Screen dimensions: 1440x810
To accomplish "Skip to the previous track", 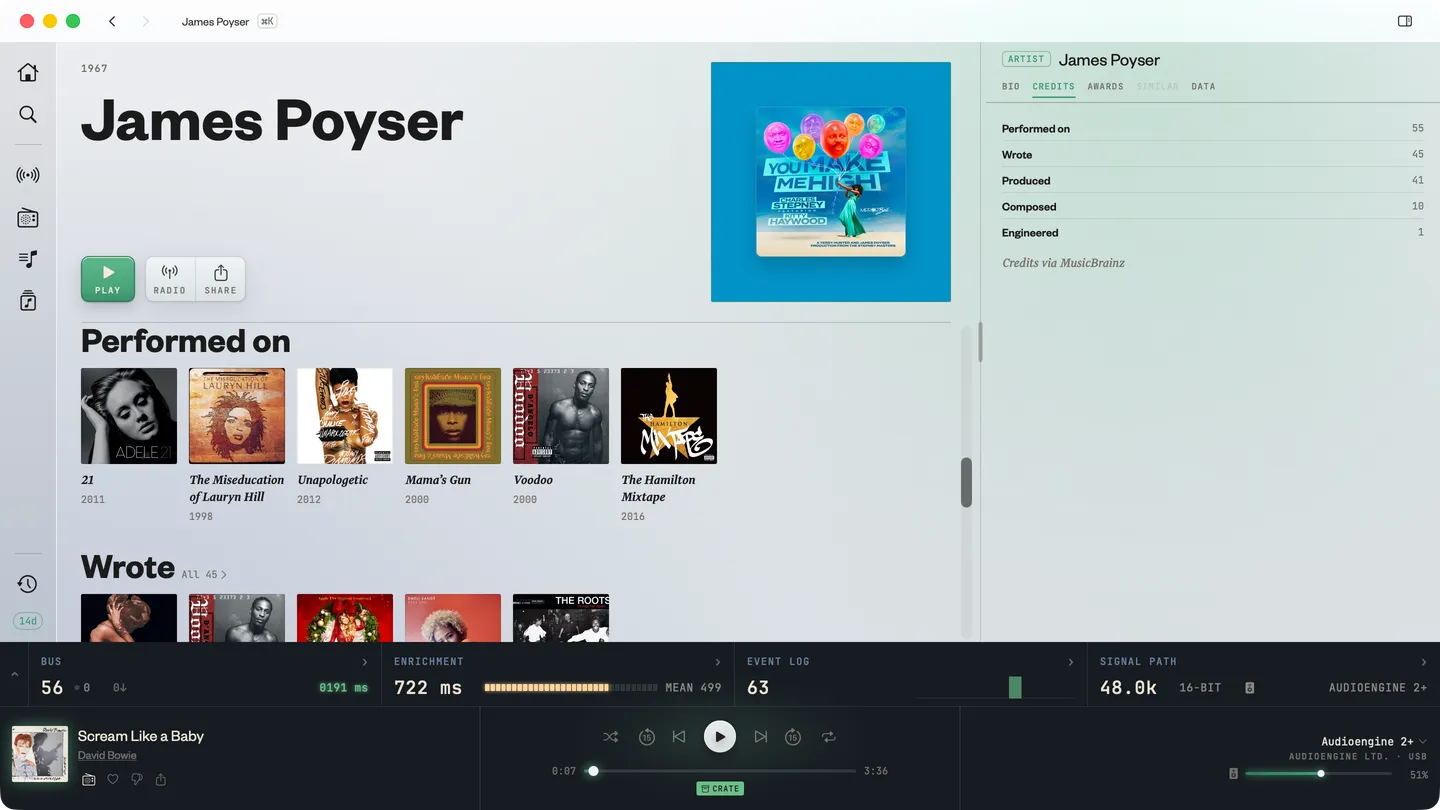I will pyautogui.click(x=679, y=737).
